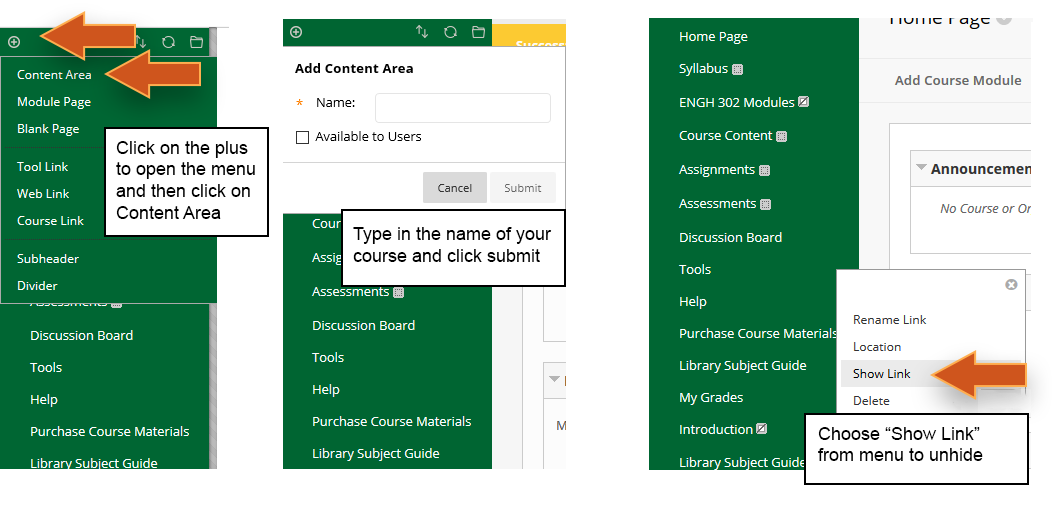Click the Add Course Module button
This screenshot has height=514, width=1064.
tap(957, 80)
